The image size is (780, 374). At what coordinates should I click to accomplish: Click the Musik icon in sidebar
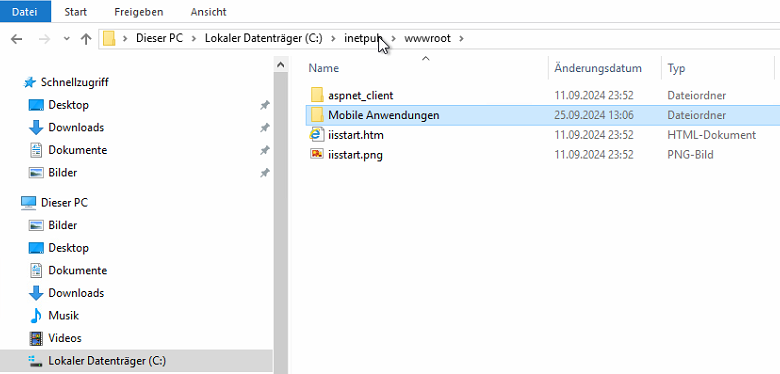(x=36, y=315)
